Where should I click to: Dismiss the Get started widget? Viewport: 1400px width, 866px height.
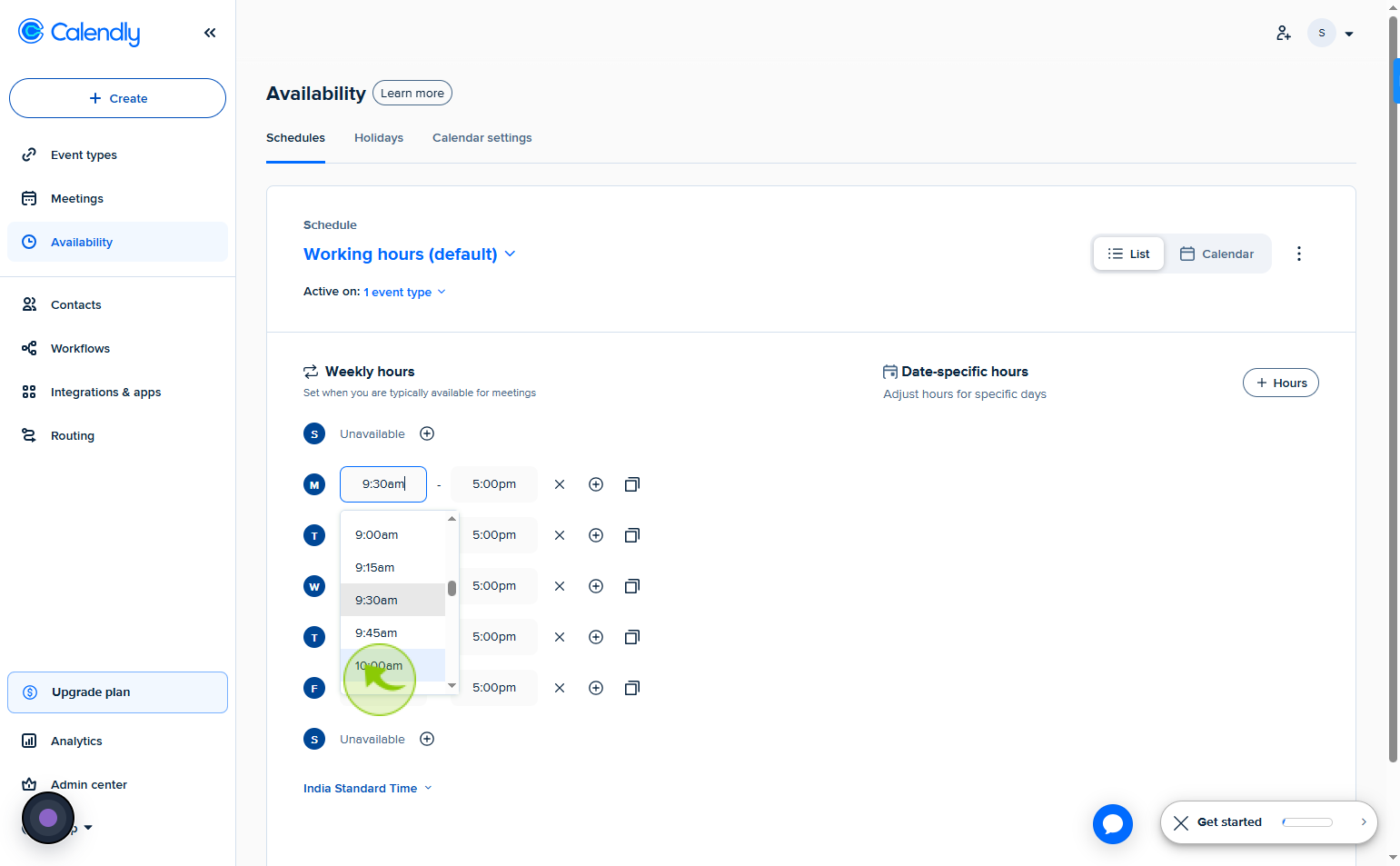(1181, 822)
